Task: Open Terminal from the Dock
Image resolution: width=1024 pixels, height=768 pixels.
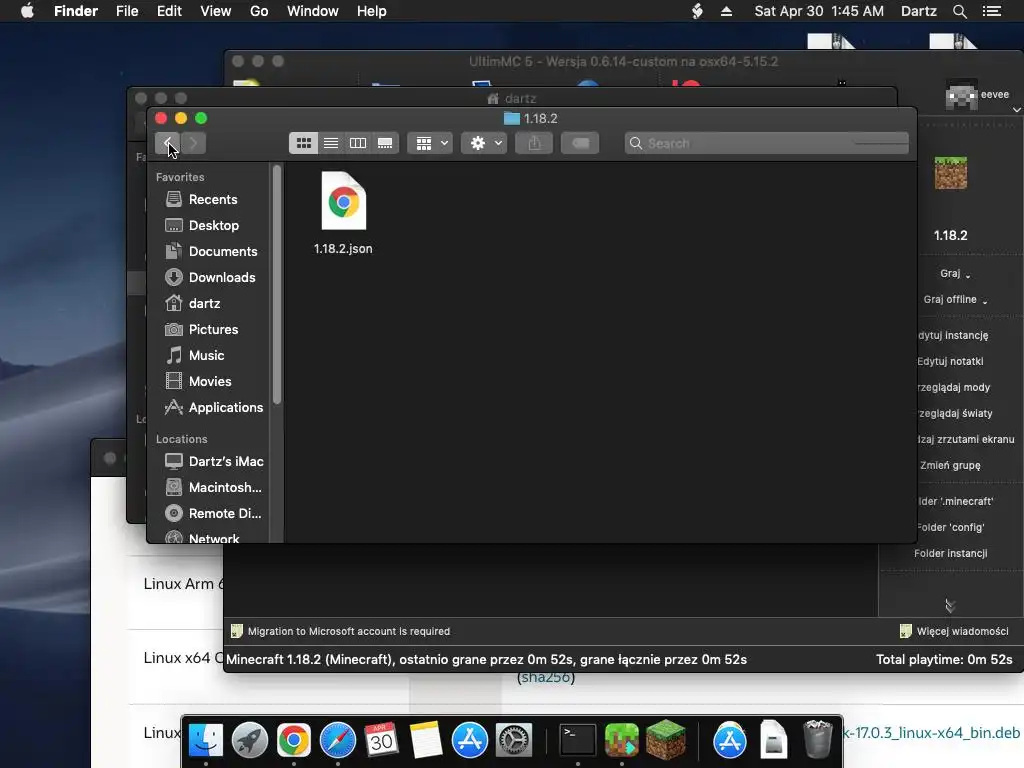Action: 578,741
